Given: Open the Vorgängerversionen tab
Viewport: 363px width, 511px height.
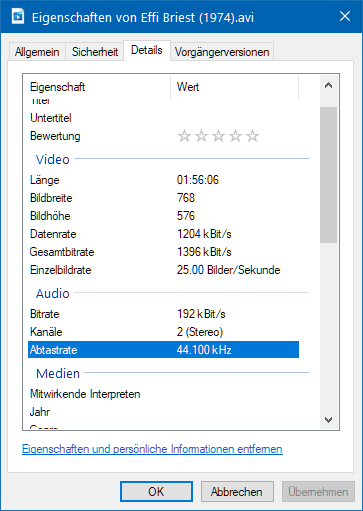Looking at the screenshot, I should coord(222,52).
